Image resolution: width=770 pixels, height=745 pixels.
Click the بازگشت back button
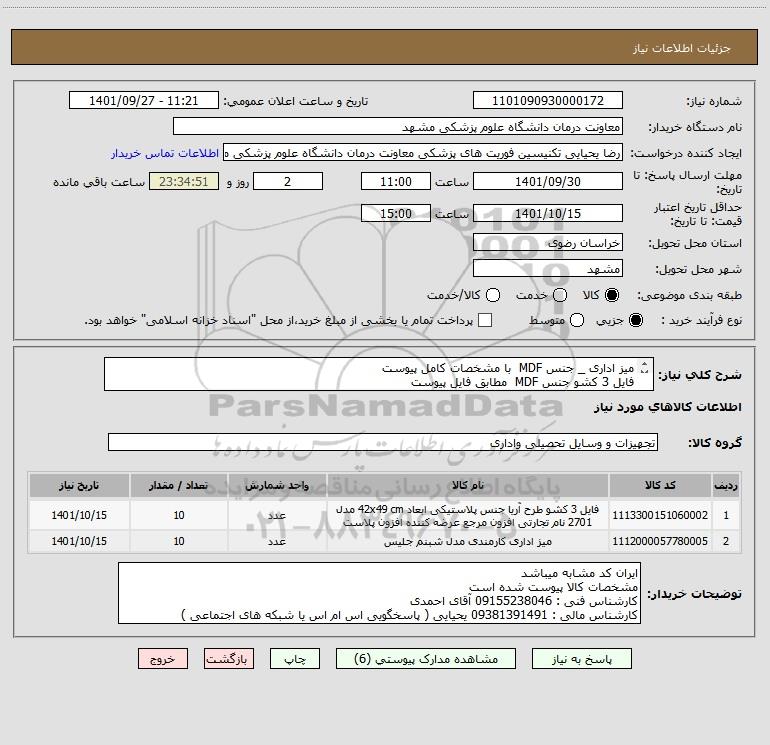tap(229, 659)
